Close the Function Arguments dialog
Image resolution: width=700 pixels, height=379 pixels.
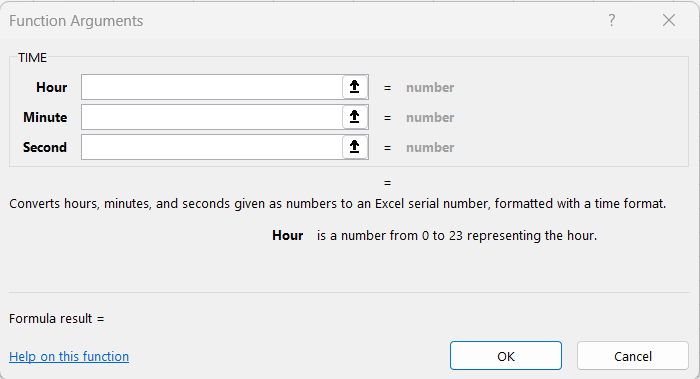coord(669,20)
